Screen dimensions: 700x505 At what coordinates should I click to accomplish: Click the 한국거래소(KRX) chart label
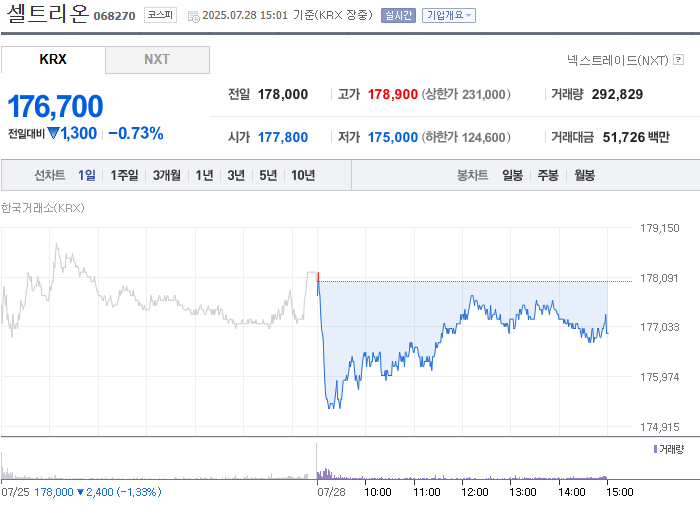click(42, 208)
